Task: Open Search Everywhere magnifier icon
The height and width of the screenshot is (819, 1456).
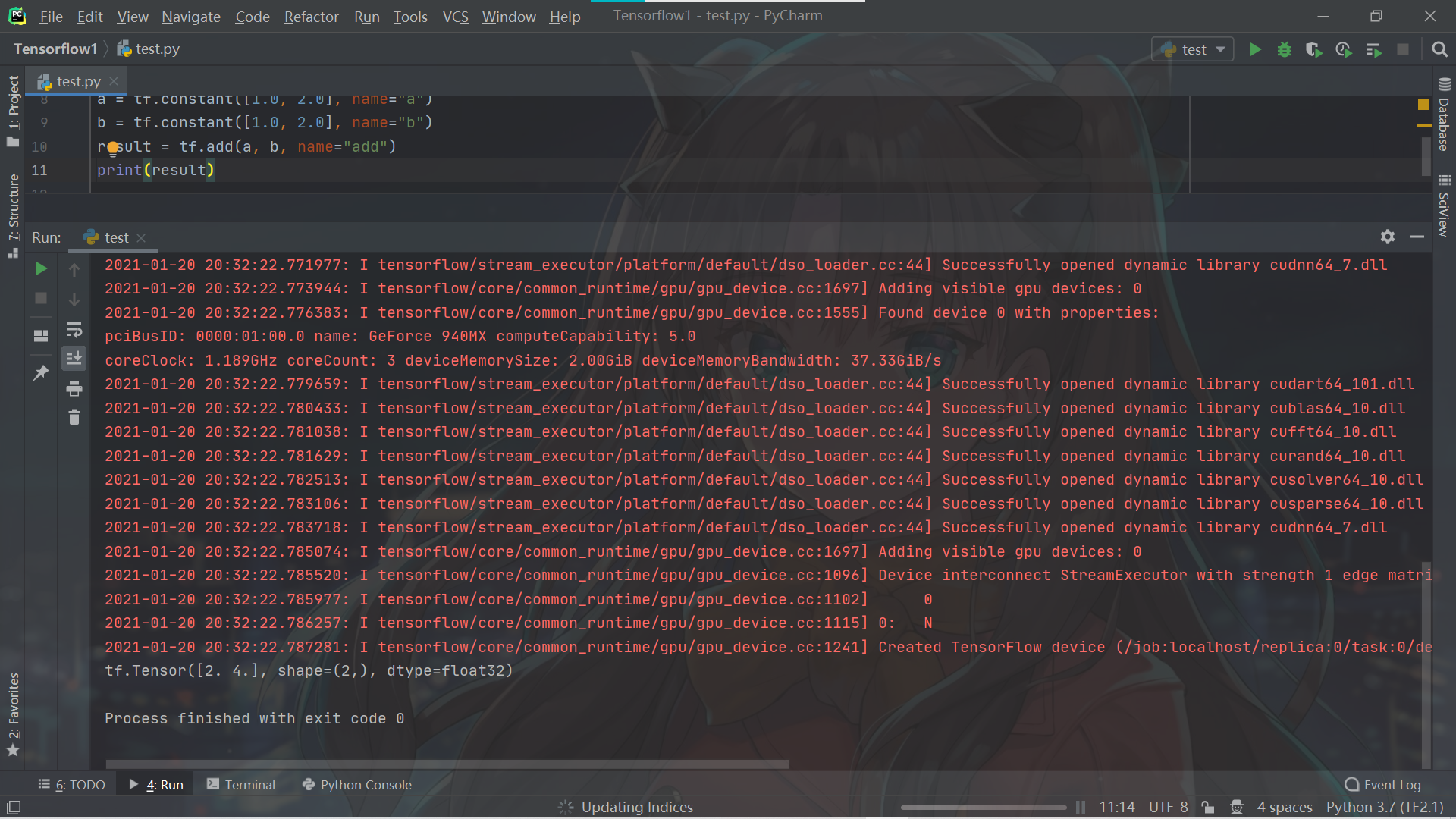Action: (1439, 50)
